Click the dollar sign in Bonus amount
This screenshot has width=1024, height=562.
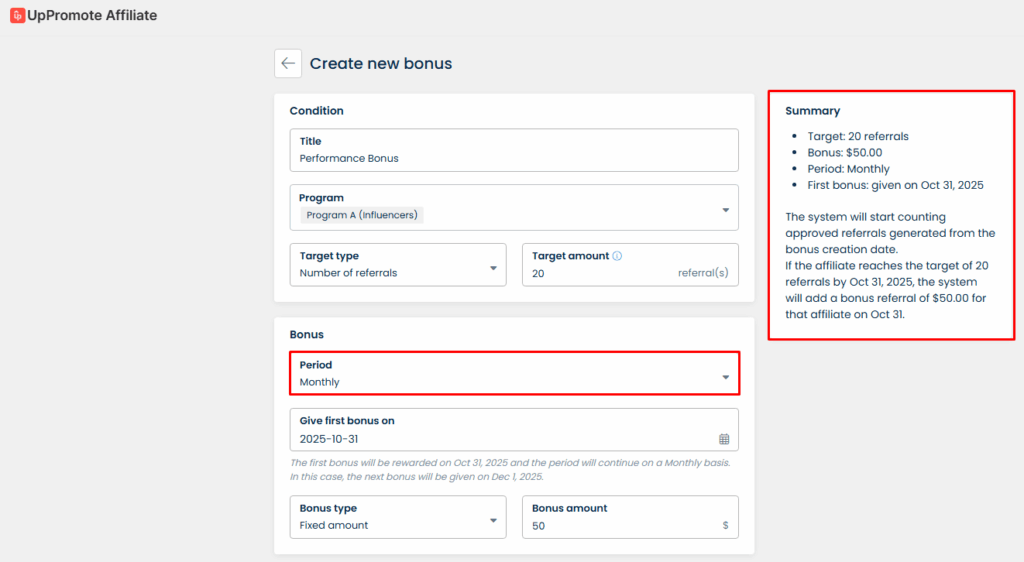[x=725, y=525]
